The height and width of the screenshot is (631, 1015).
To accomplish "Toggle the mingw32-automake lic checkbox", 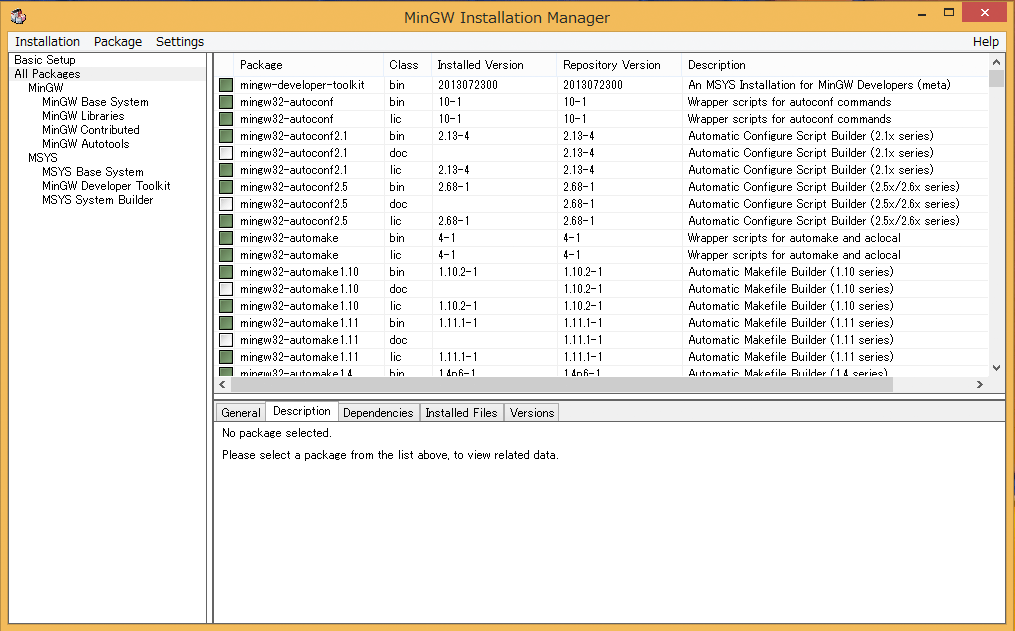I will coord(226,255).
